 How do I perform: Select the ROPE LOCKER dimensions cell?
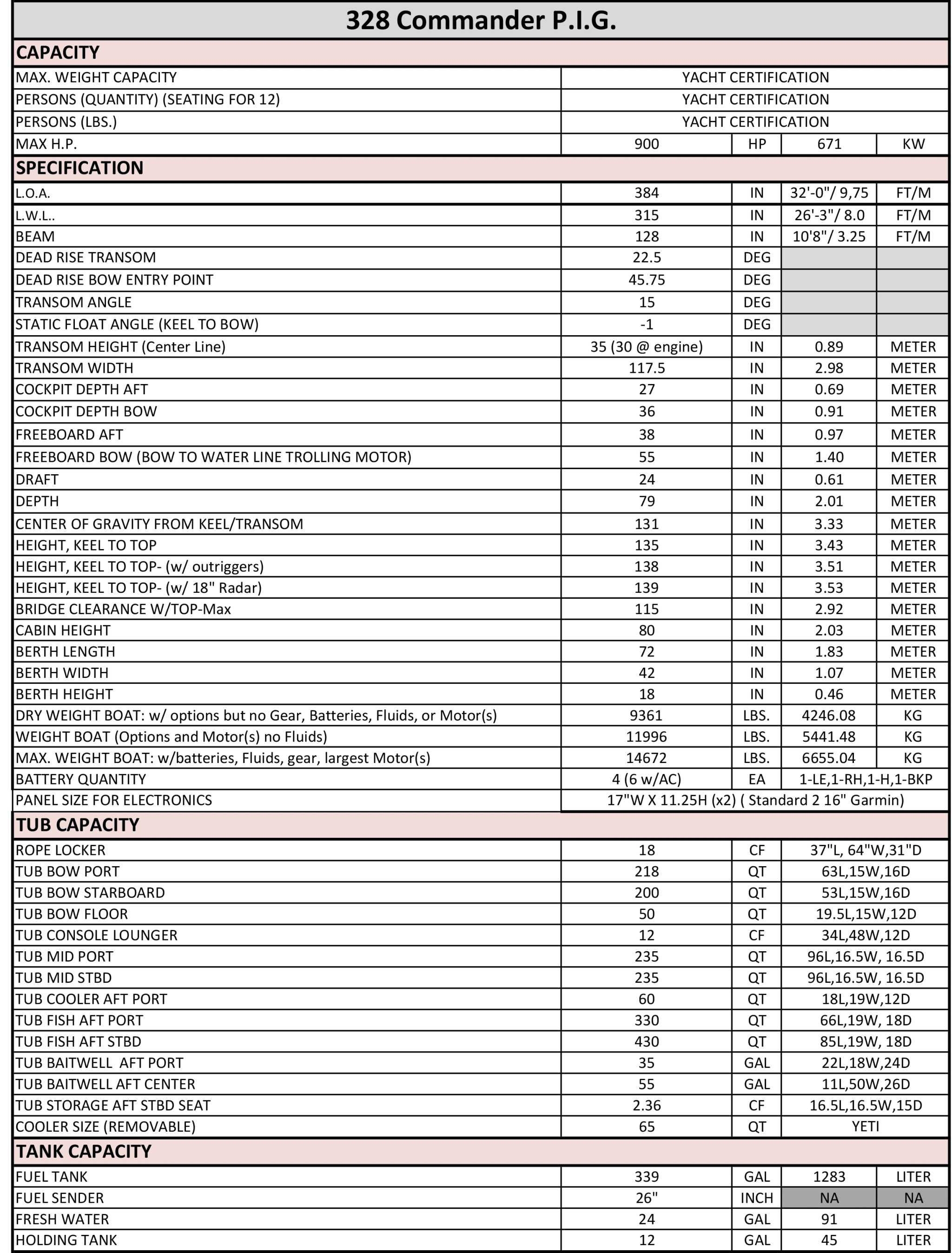pos(865,850)
